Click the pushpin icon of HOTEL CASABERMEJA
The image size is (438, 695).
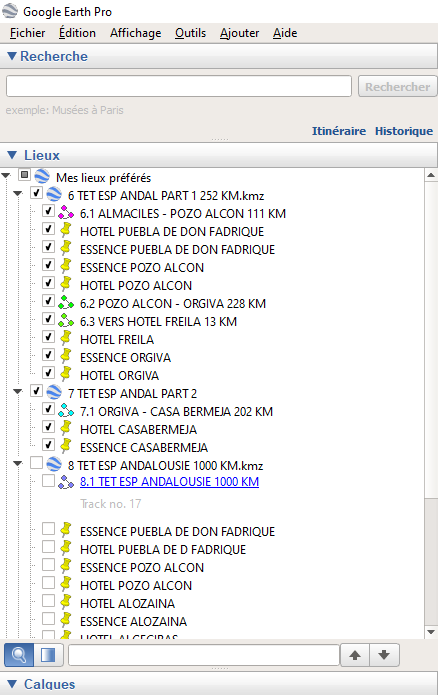[66, 428]
